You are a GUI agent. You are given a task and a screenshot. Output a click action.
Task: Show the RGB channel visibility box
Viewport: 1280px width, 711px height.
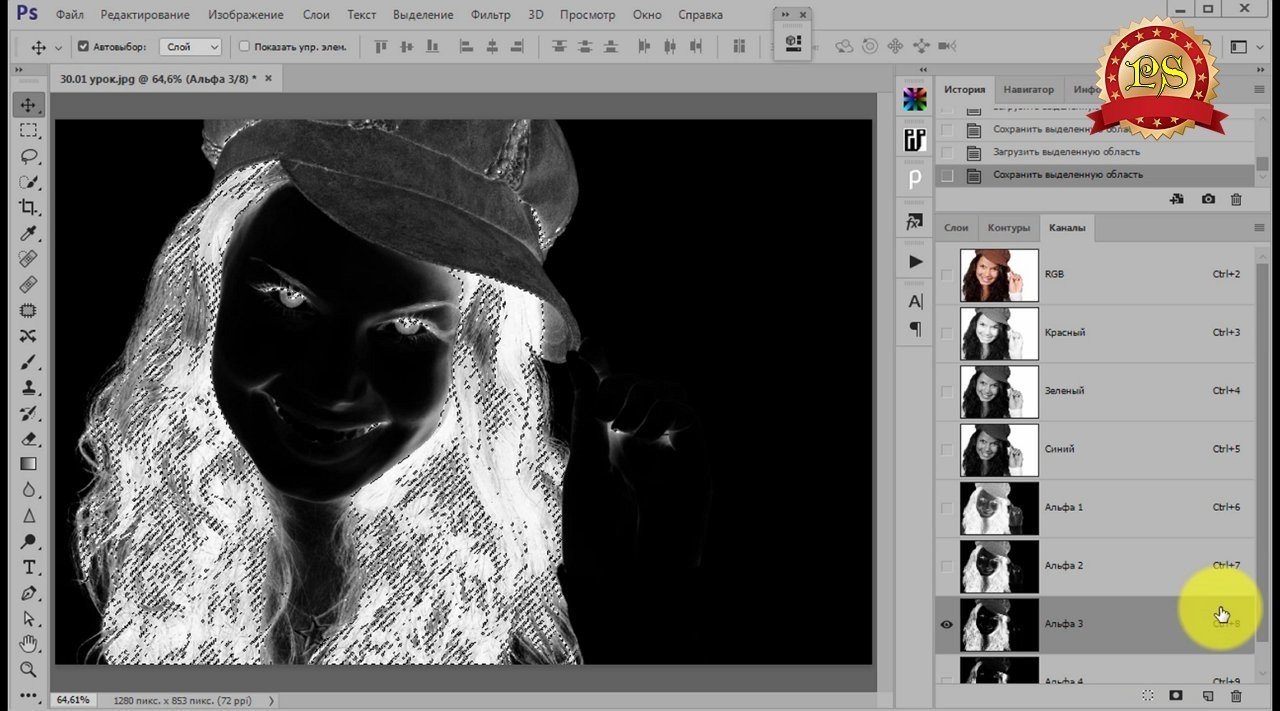946,274
